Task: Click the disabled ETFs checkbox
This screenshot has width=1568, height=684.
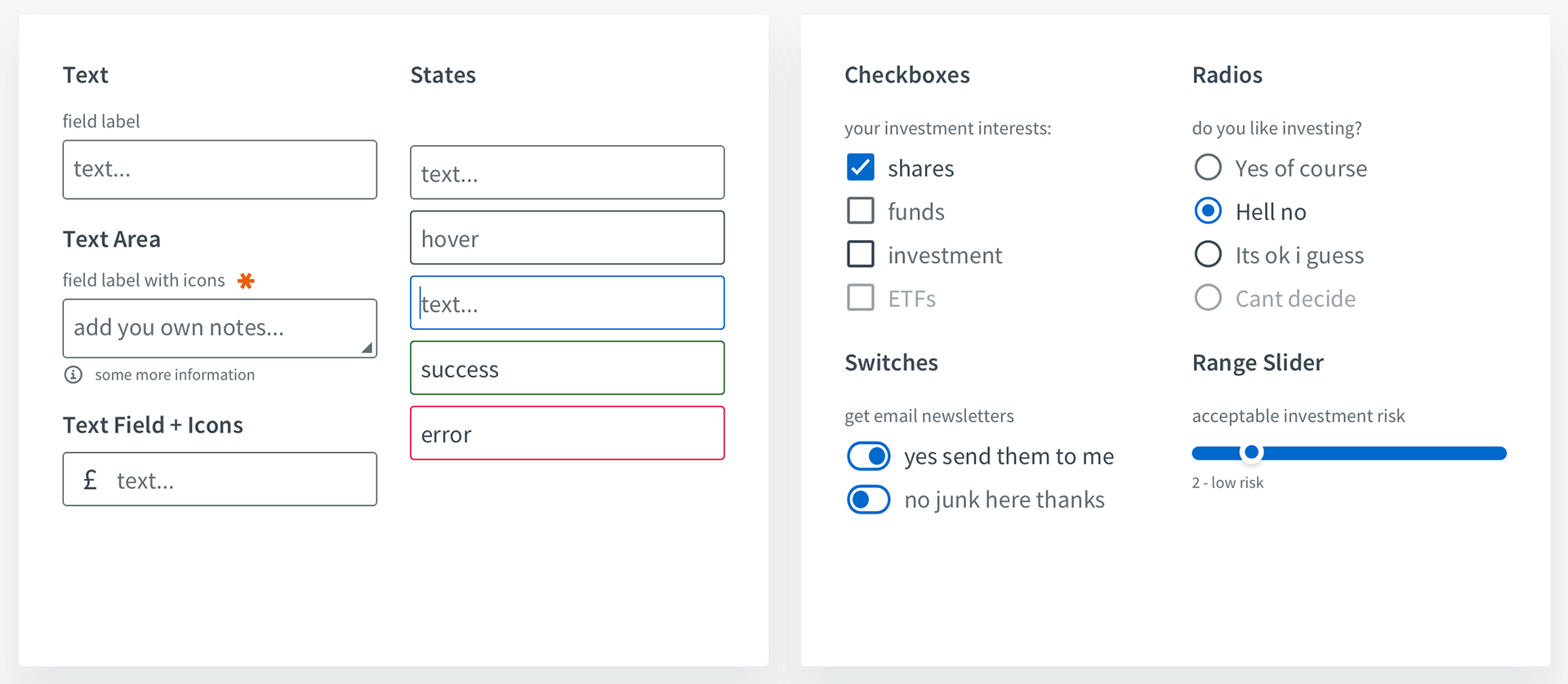Action: [861, 297]
